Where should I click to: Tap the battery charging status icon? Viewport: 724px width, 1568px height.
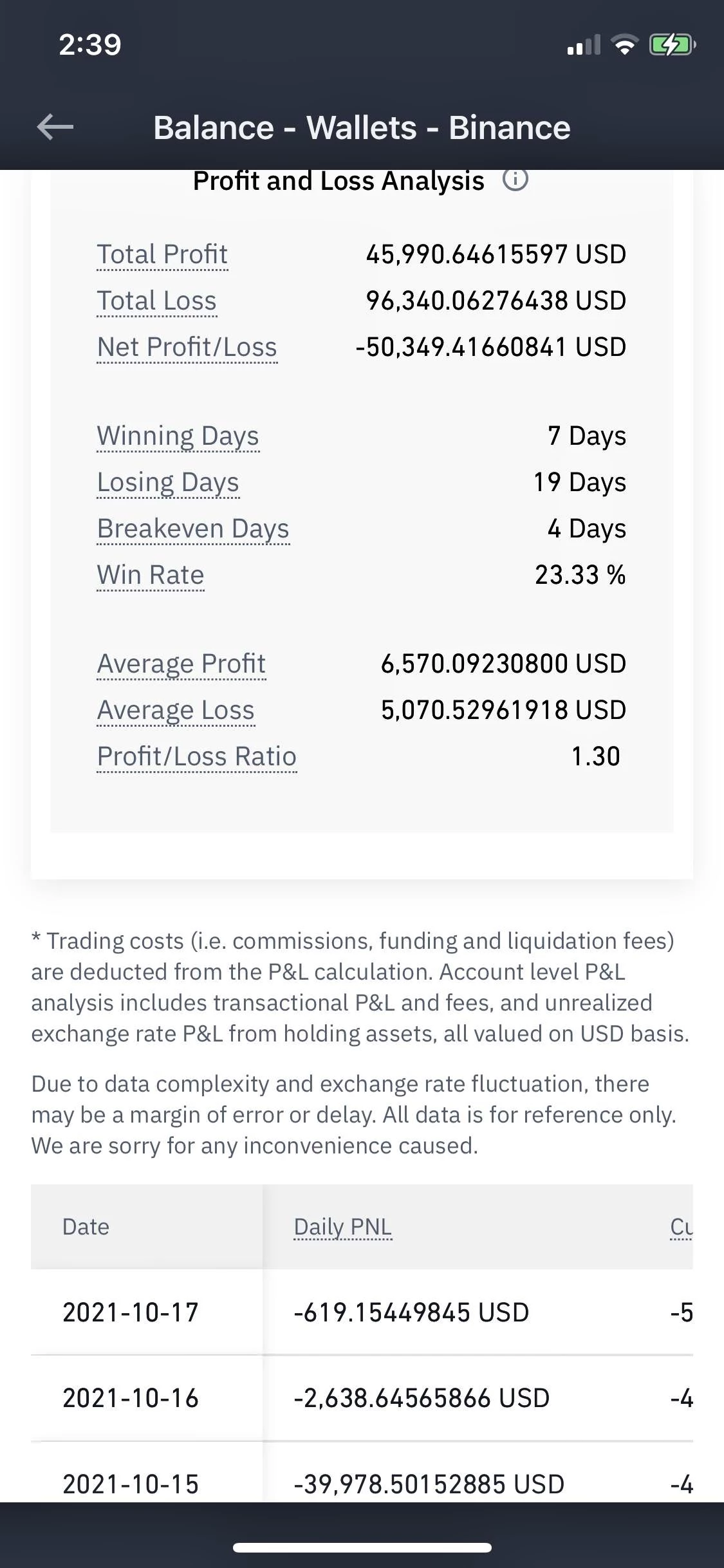point(672,45)
